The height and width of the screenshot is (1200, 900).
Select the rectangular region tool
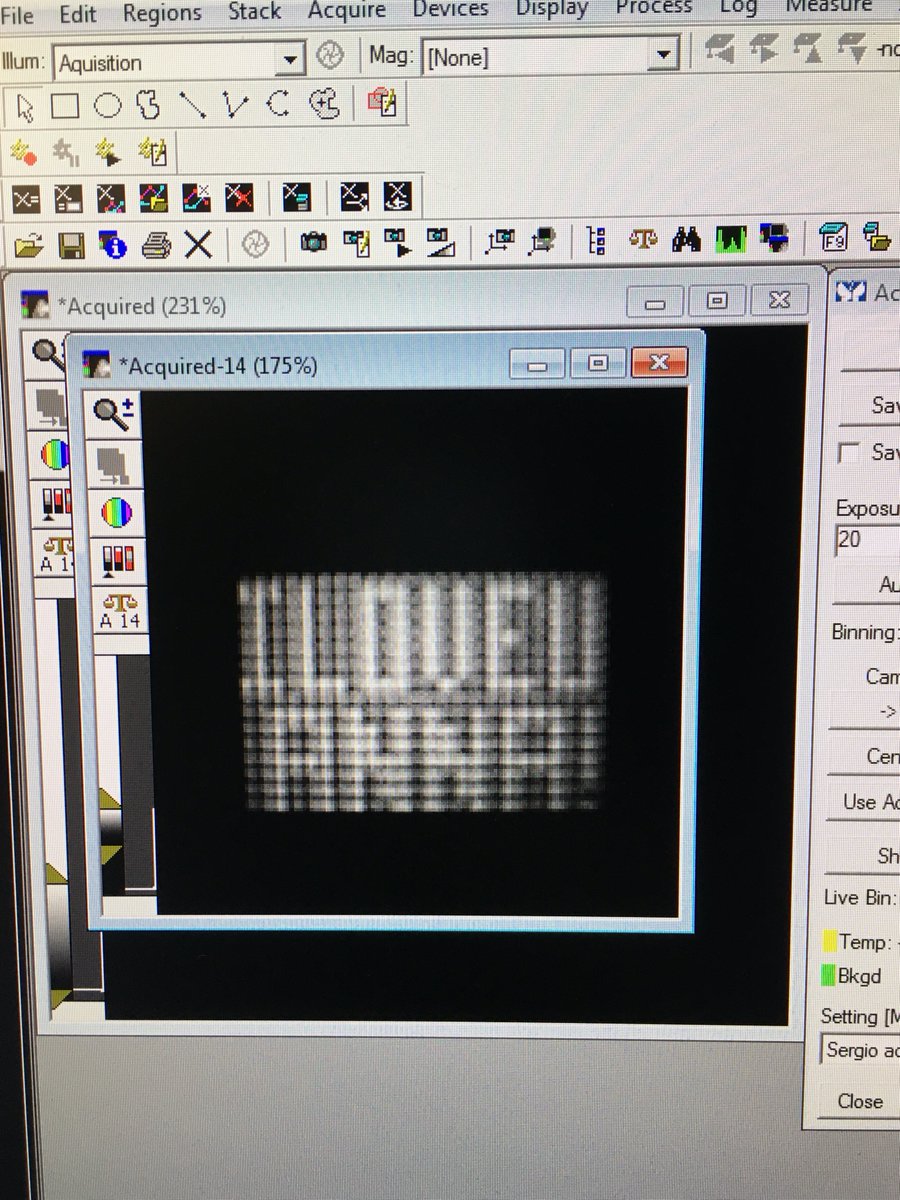coord(65,105)
